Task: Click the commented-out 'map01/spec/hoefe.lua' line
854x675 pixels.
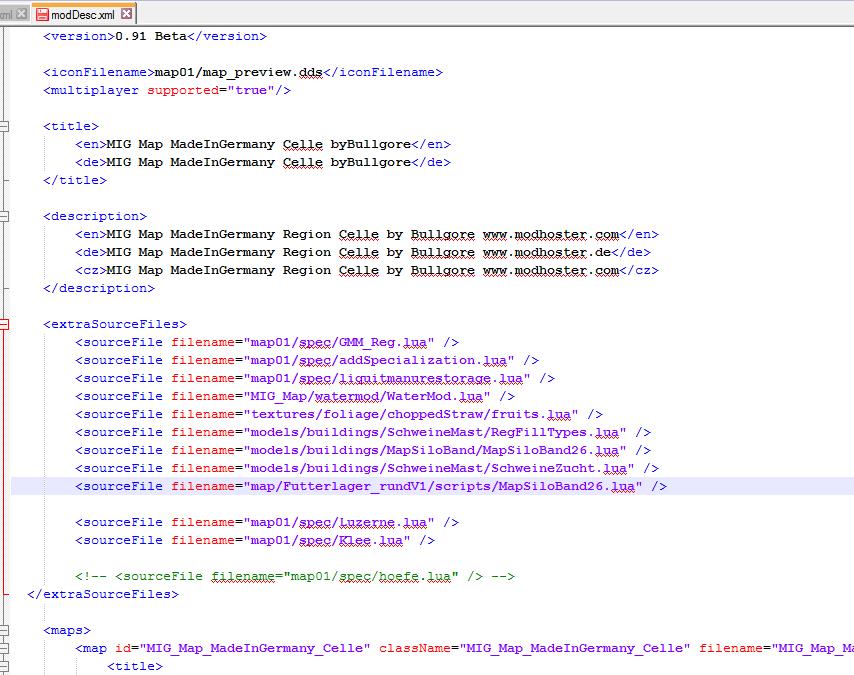Action: click(x=295, y=576)
